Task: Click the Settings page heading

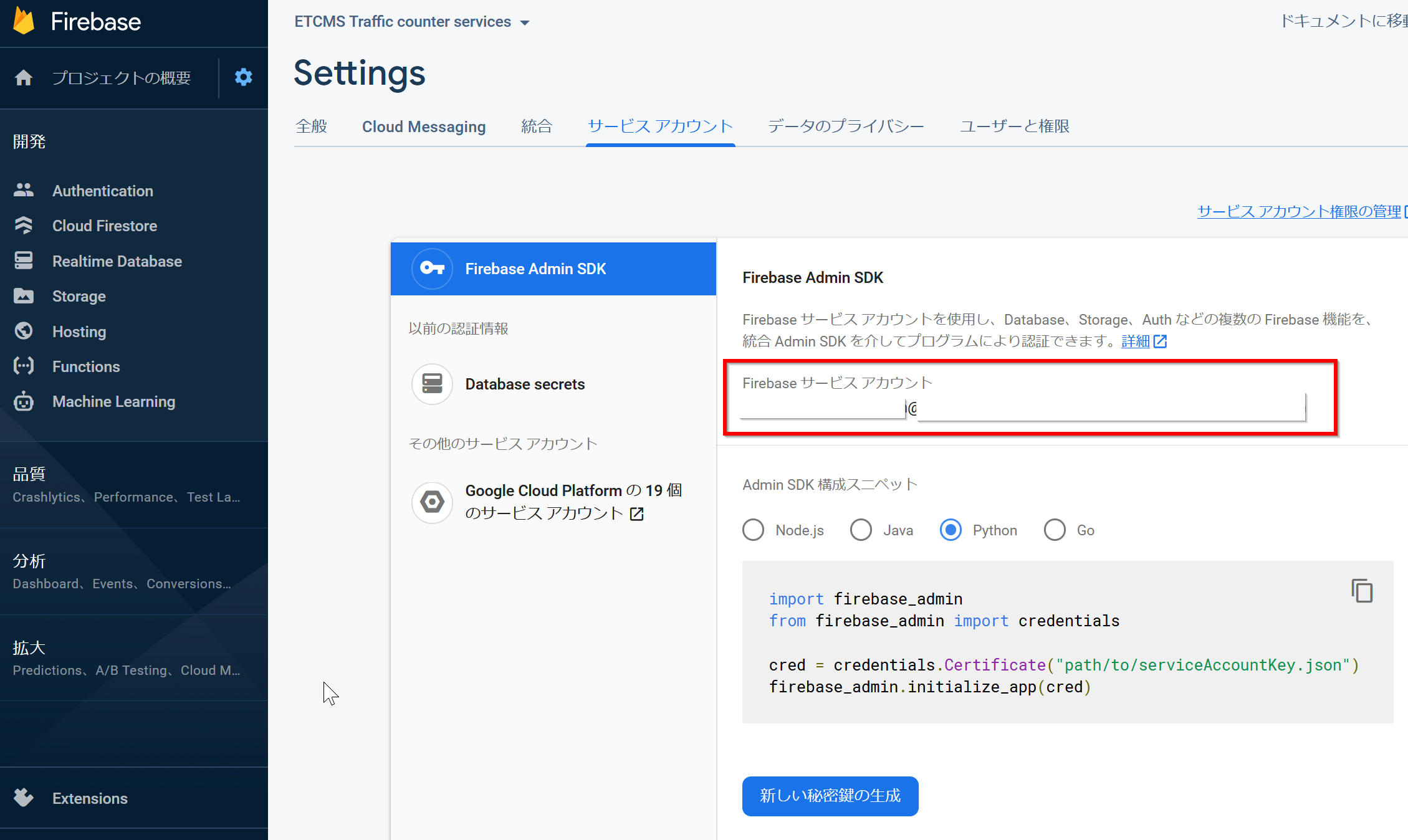Action: tap(360, 74)
